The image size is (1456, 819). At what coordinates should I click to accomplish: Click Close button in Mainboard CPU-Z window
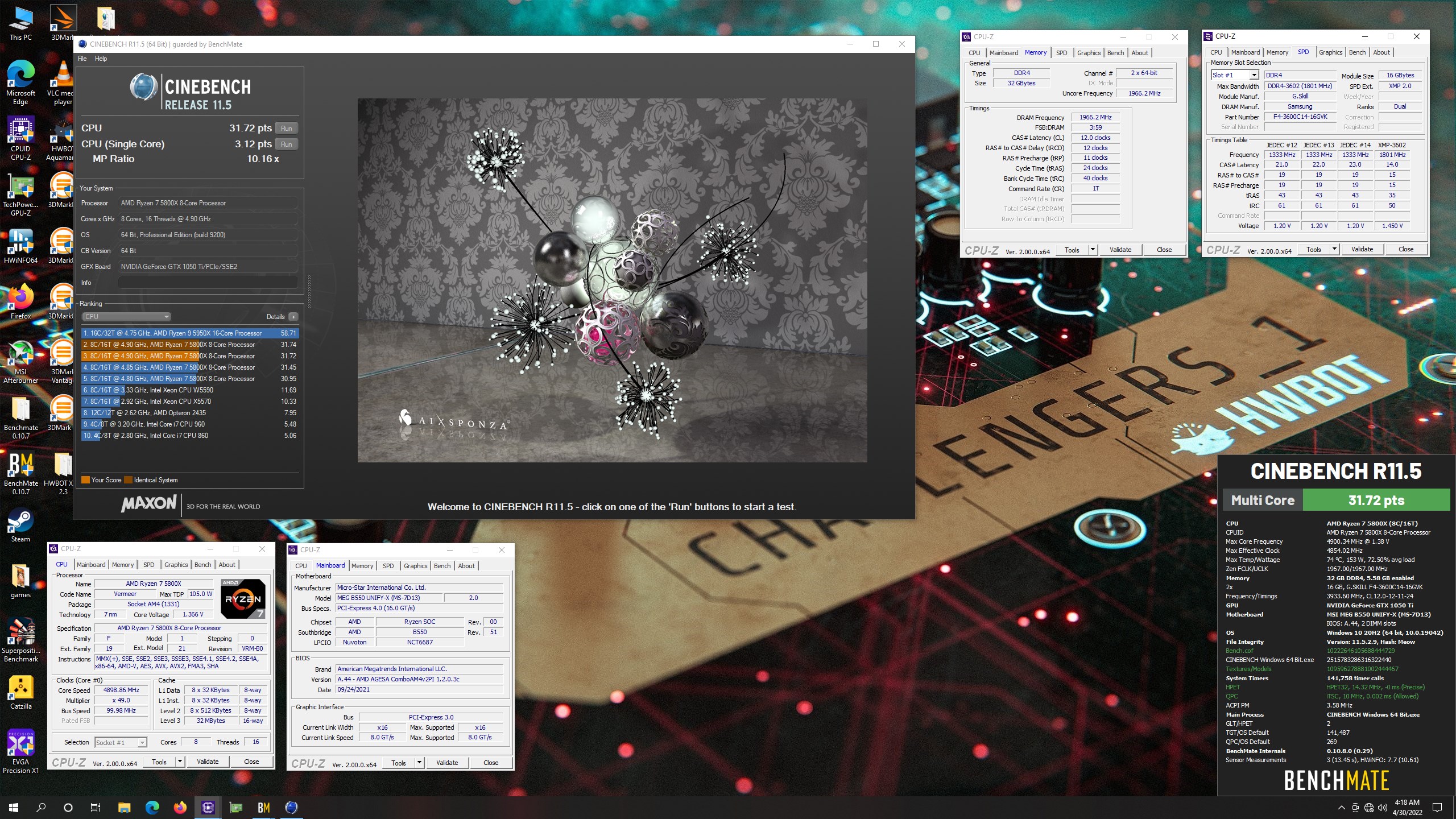coord(491,763)
